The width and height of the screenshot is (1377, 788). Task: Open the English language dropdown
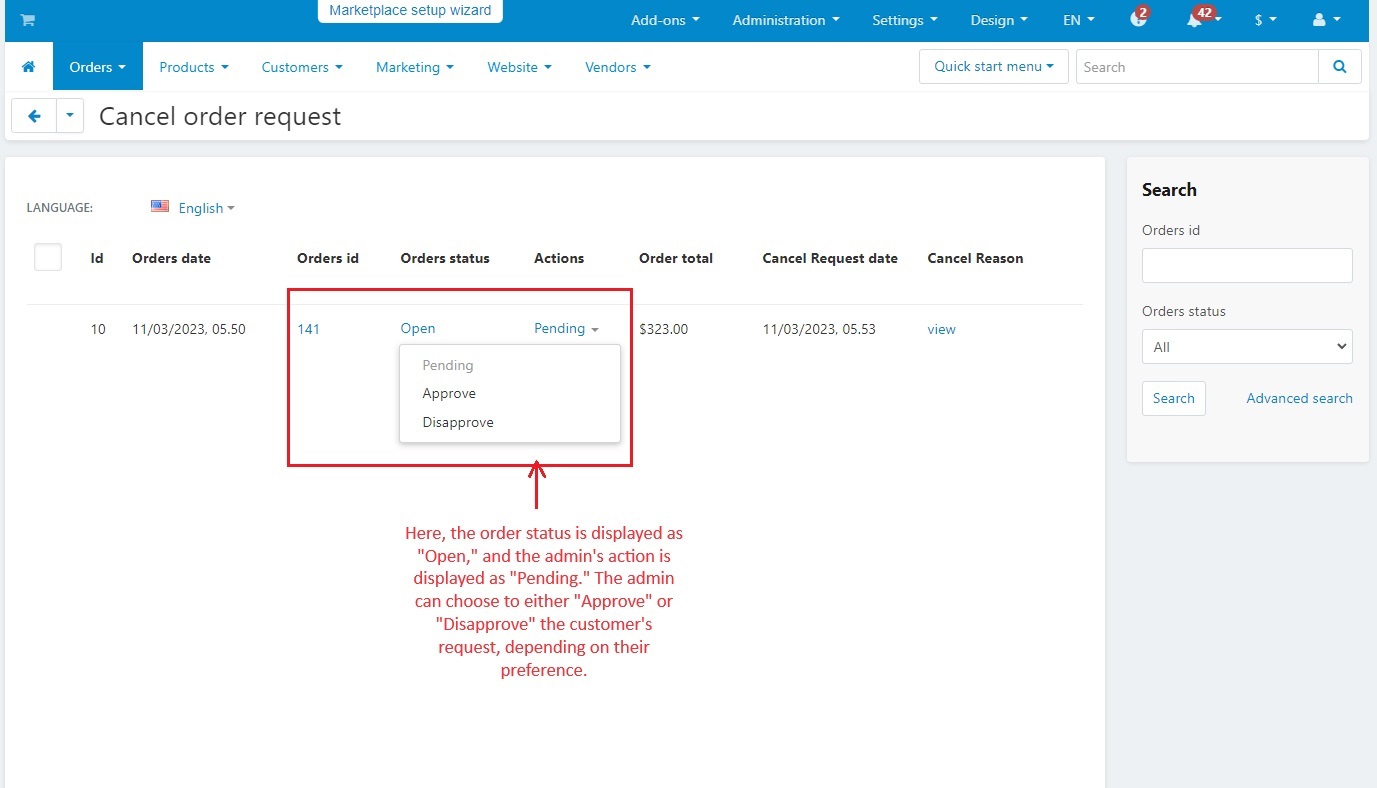click(x=206, y=208)
